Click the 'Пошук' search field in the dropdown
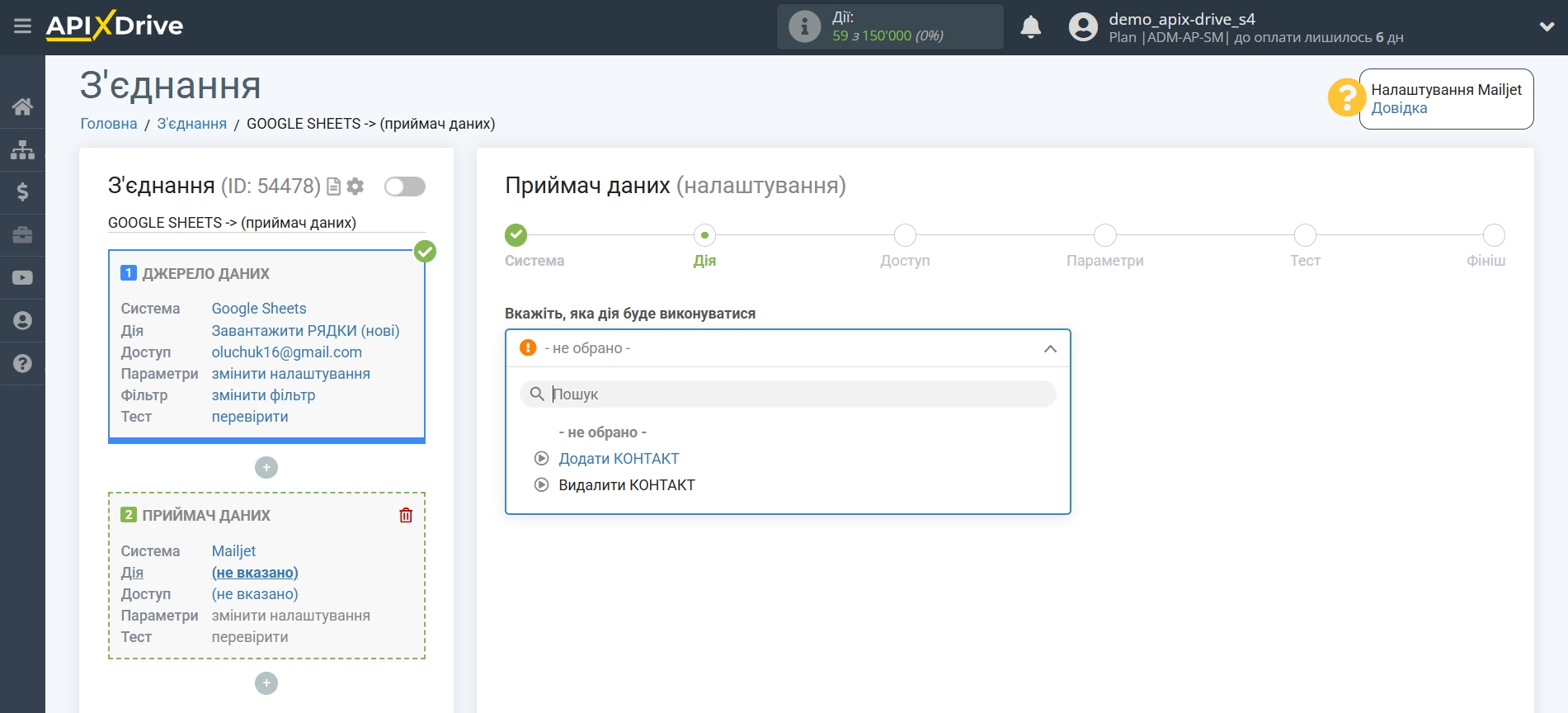 coord(788,394)
